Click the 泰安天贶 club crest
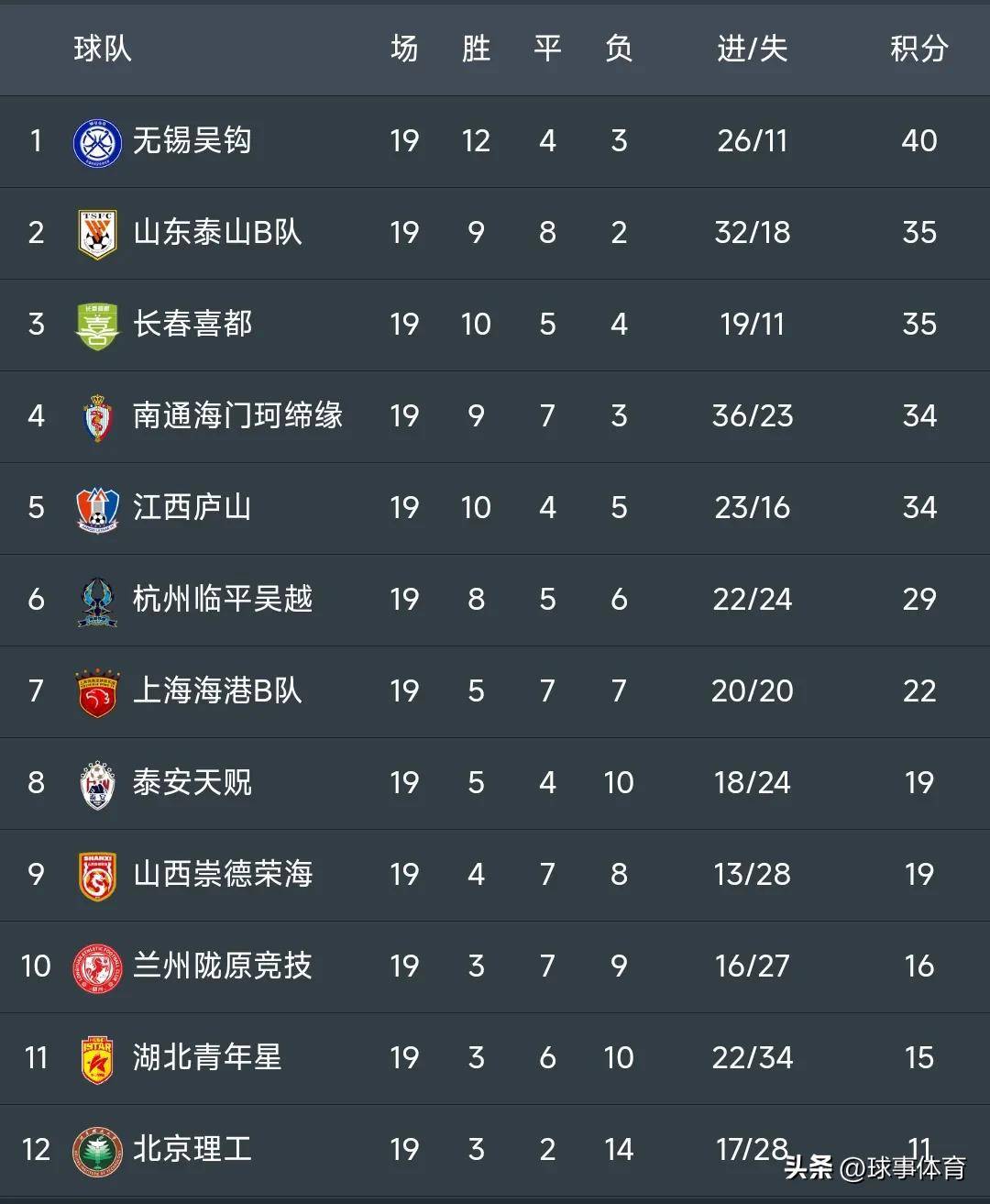The height and width of the screenshot is (1204, 990). (96, 784)
